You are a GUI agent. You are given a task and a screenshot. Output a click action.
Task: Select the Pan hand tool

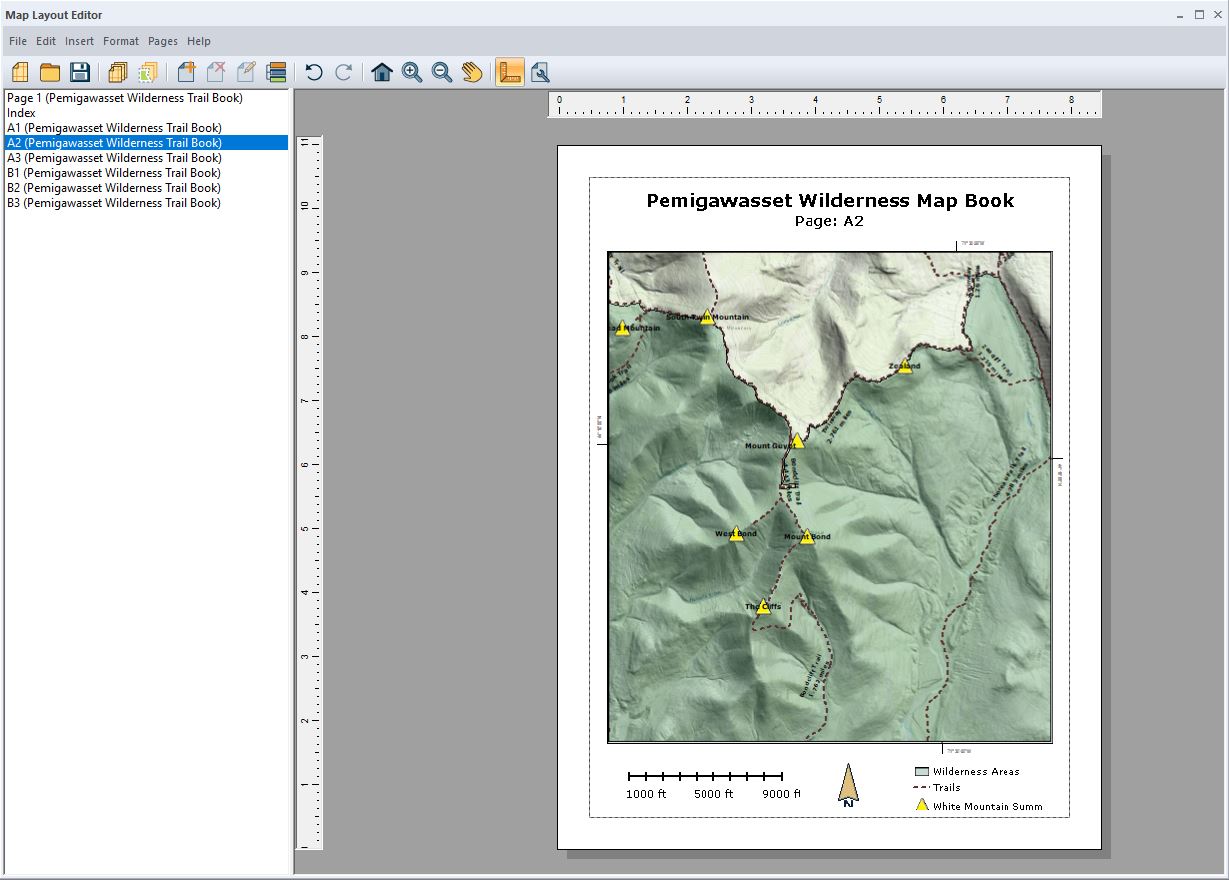click(x=472, y=72)
